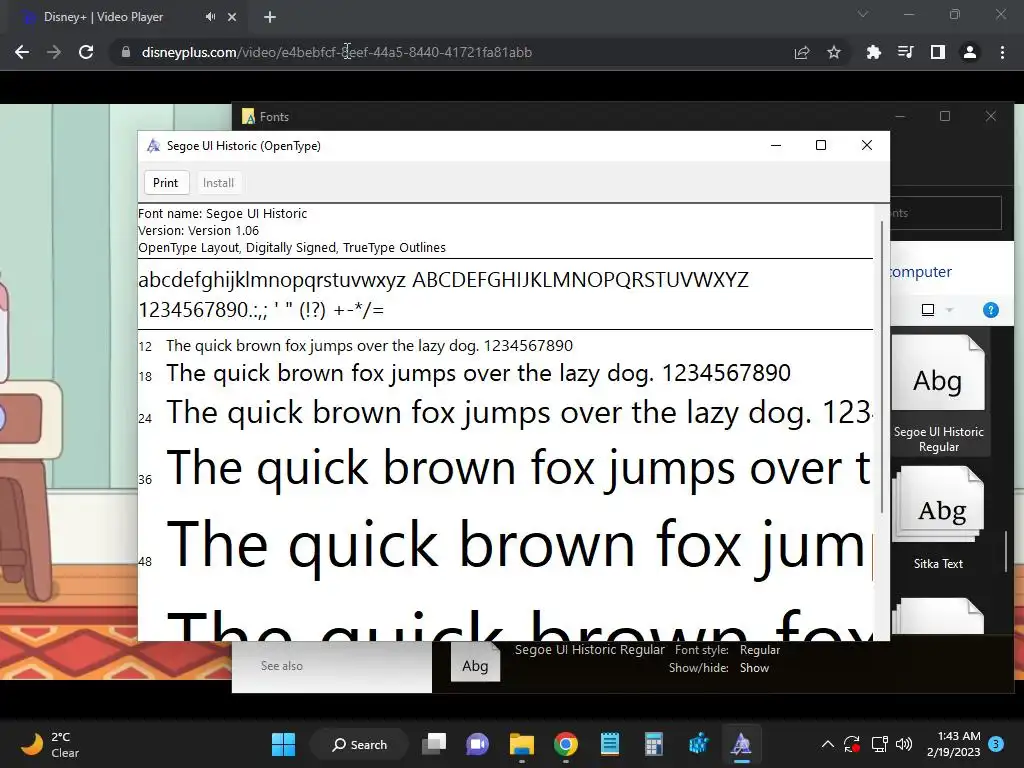Viewport: 1024px width, 768px height.
Task: Click the Fonts window list scrollbar
Action: (1006, 552)
